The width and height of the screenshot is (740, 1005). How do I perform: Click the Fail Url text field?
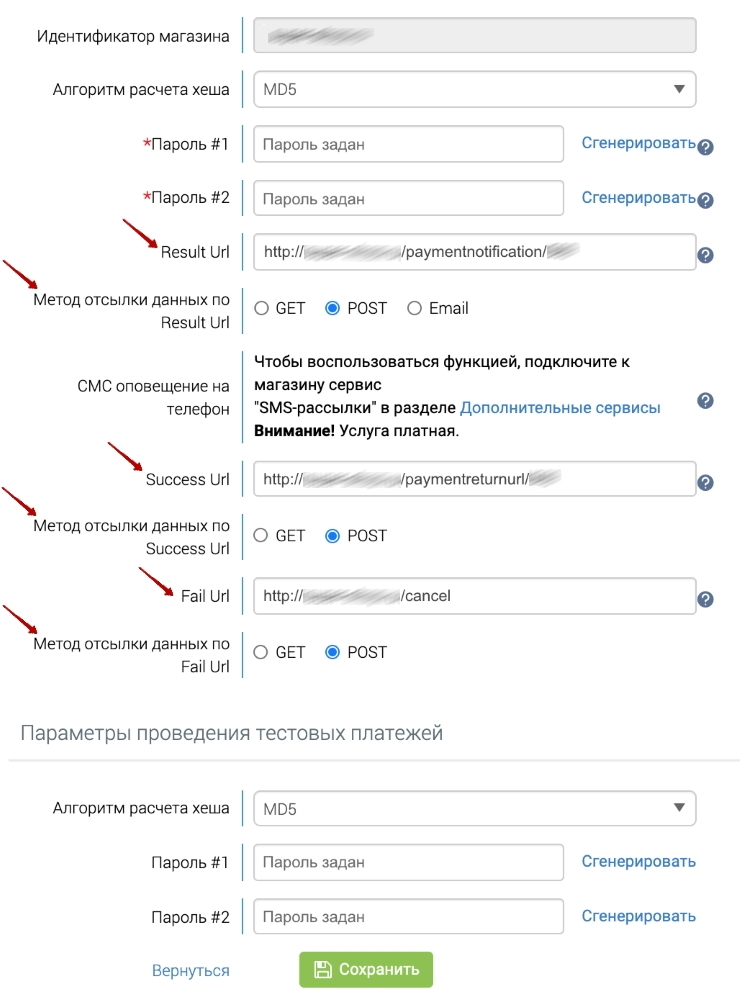[x=474, y=596]
